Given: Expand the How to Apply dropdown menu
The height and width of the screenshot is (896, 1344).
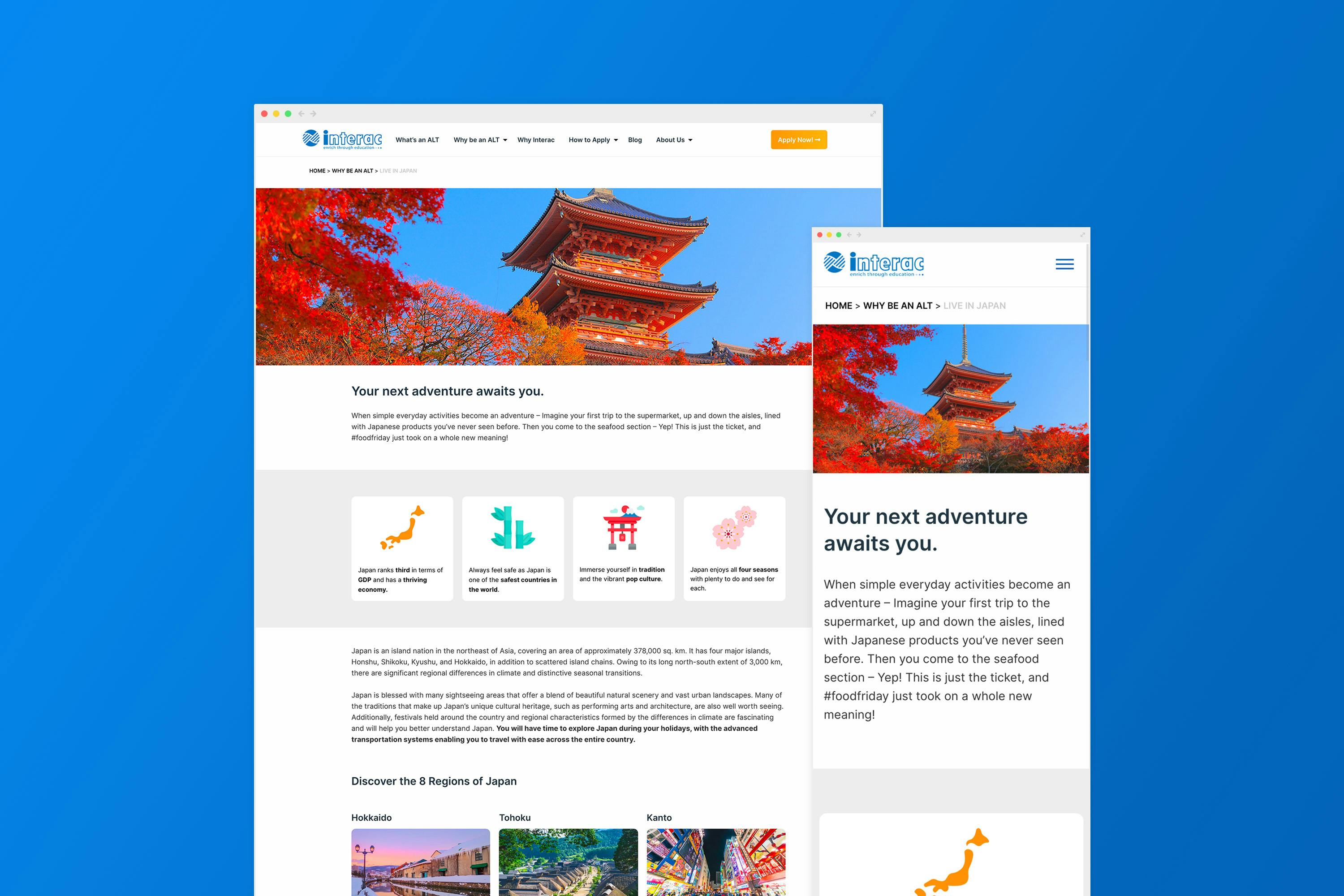Looking at the screenshot, I should click(x=592, y=139).
